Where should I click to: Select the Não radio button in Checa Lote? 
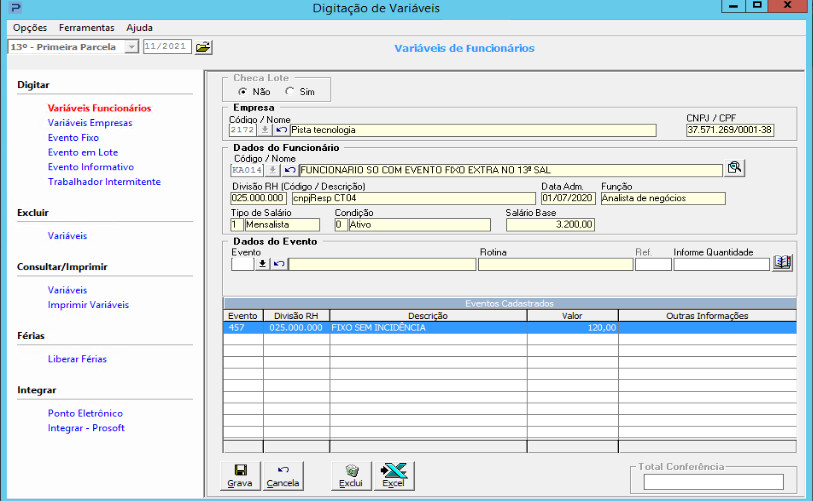pyautogui.click(x=243, y=91)
